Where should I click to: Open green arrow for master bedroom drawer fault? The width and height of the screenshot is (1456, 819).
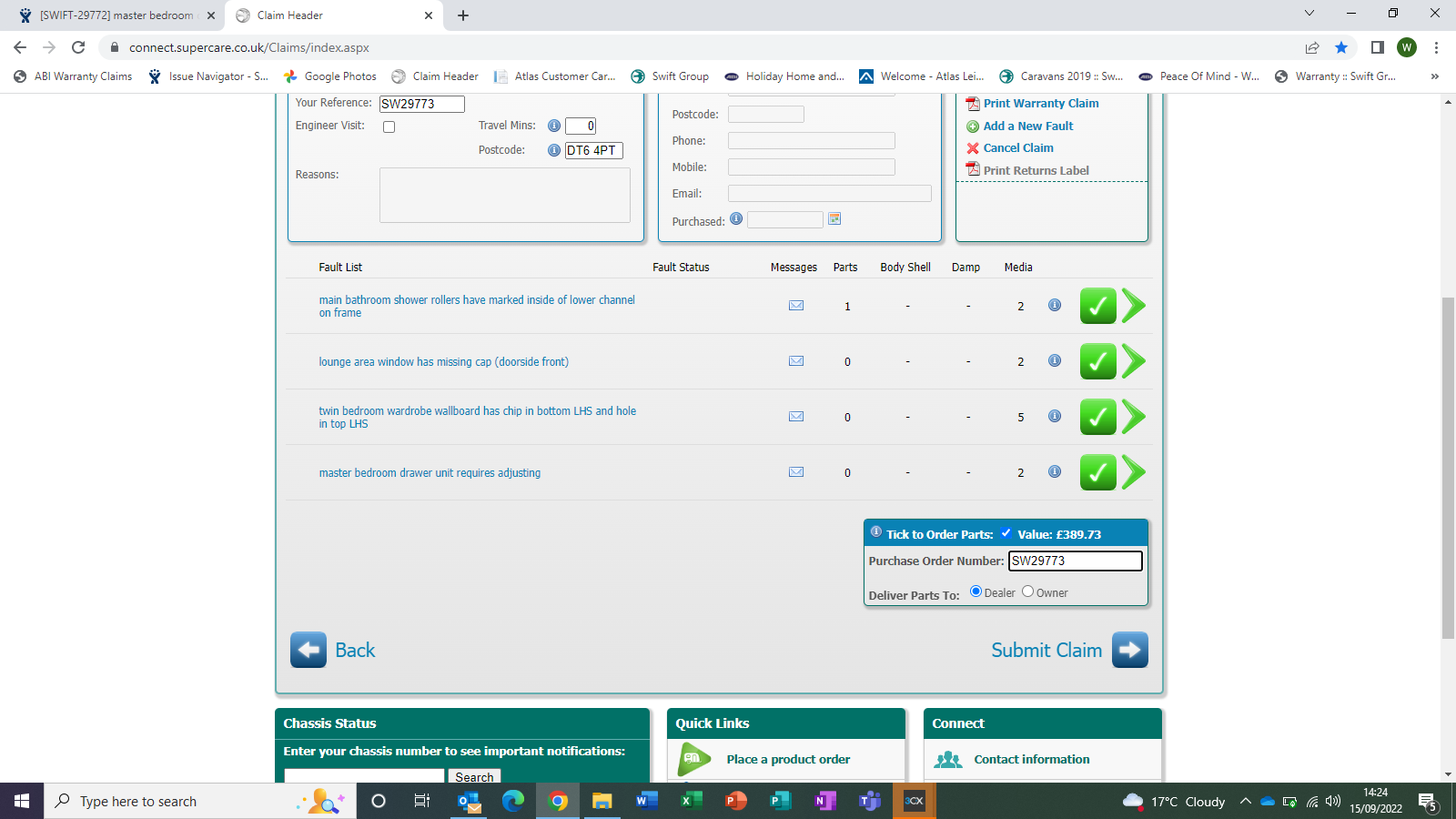tap(1133, 472)
